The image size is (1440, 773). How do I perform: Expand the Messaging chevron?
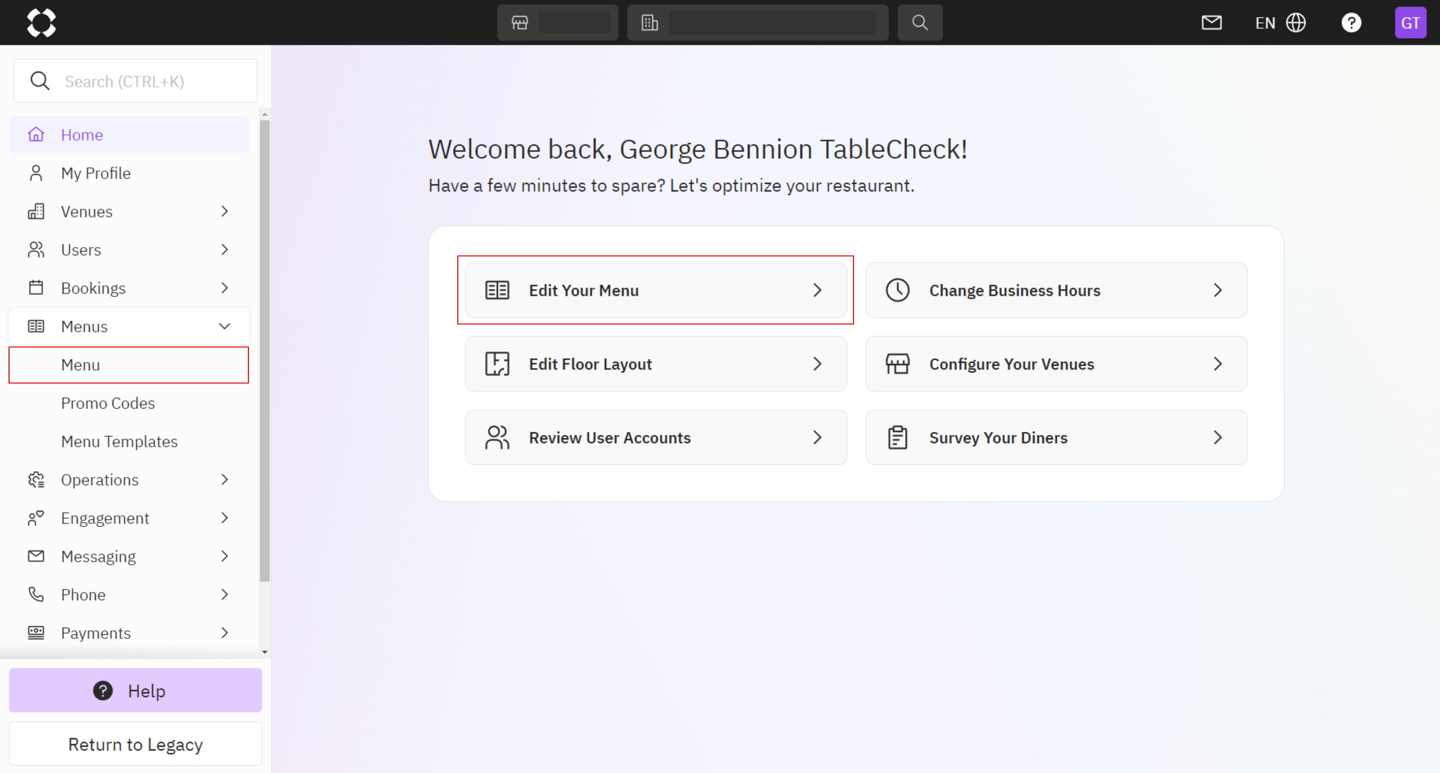click(224, 556)
